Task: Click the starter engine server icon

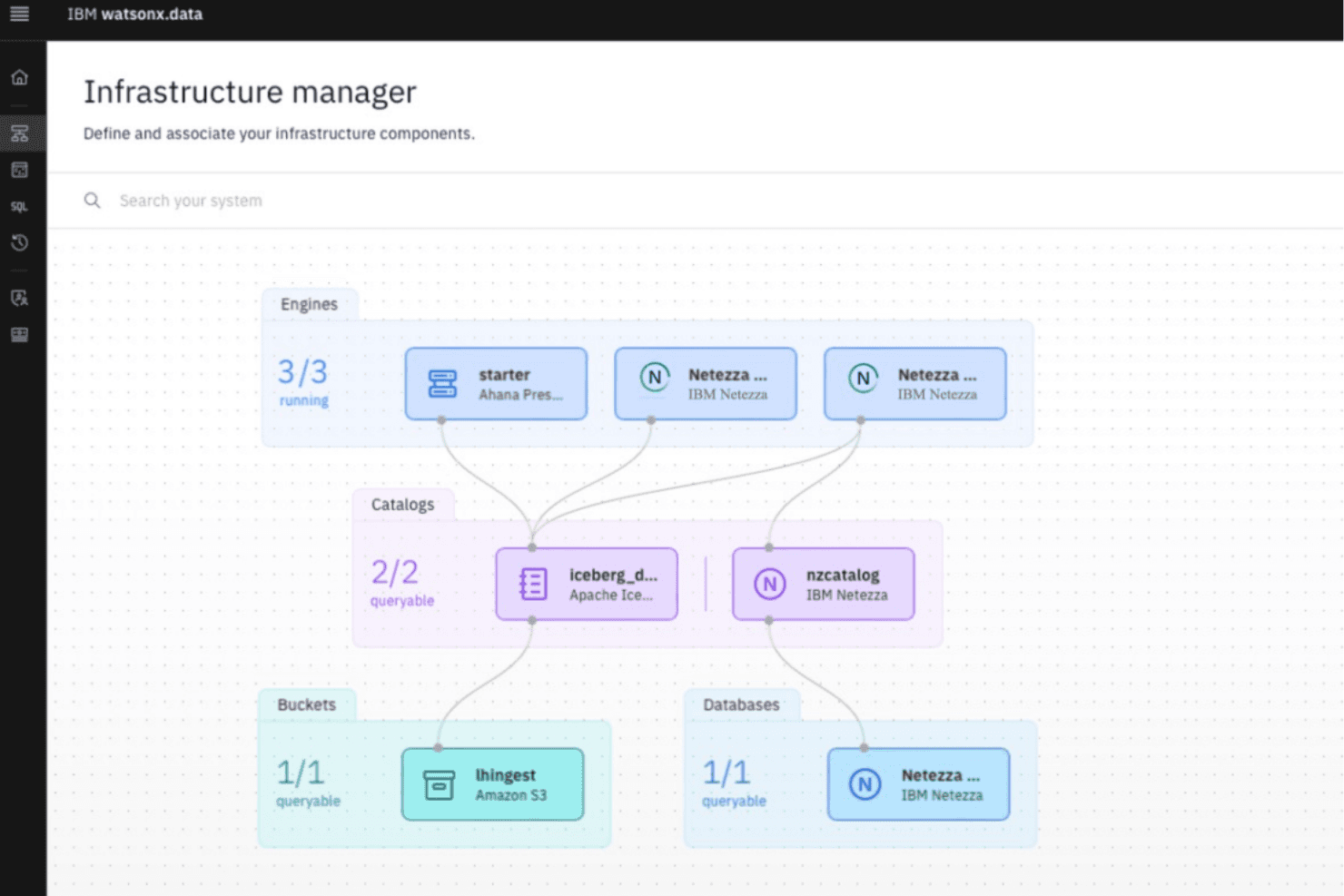Action: (442, 383)
